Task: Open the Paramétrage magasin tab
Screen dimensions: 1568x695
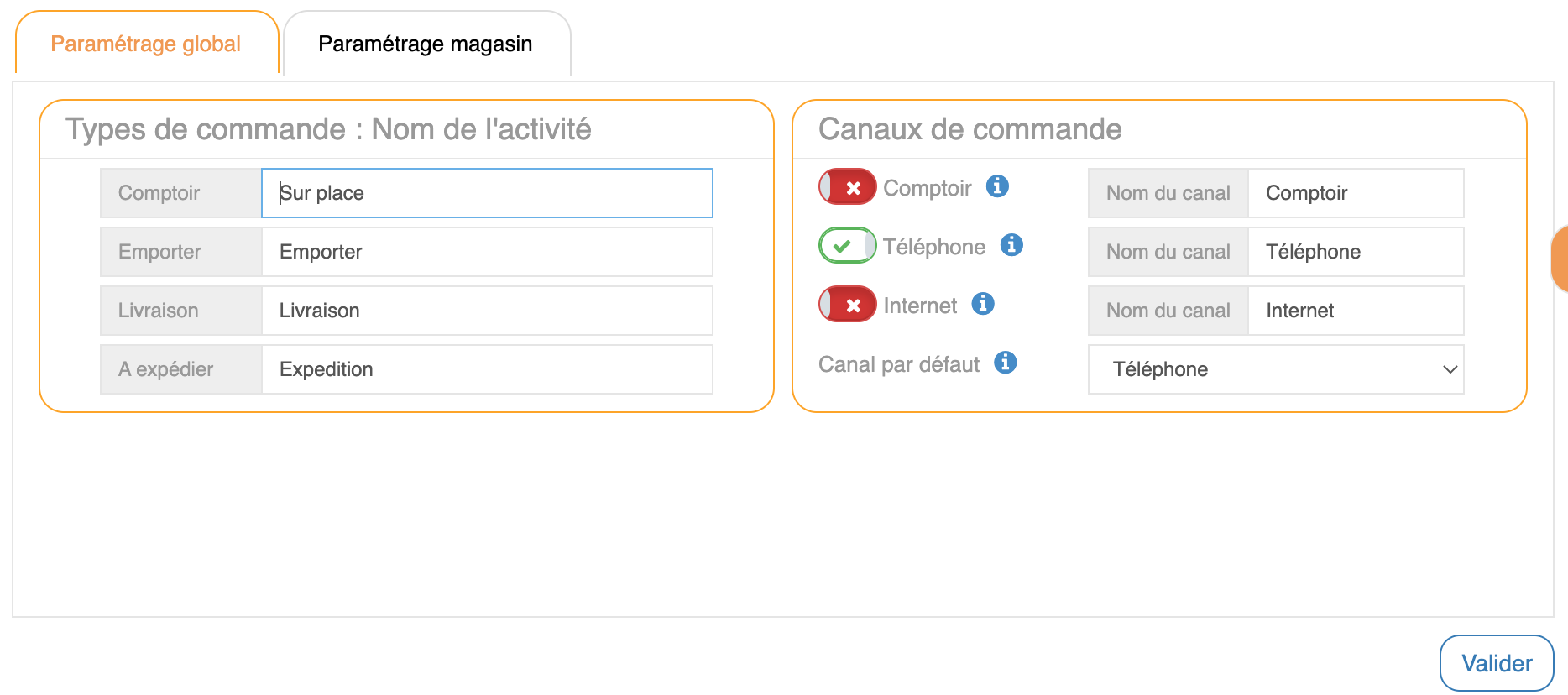Action: click(x=426, y=44)
